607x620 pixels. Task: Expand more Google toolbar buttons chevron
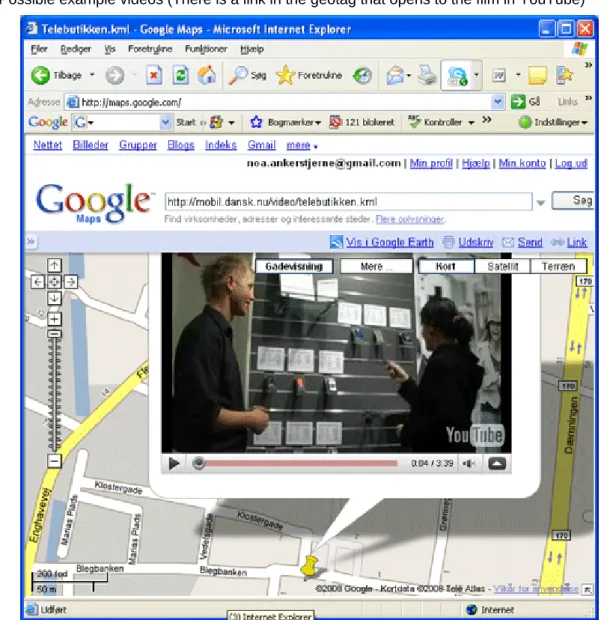coord(487,119)
